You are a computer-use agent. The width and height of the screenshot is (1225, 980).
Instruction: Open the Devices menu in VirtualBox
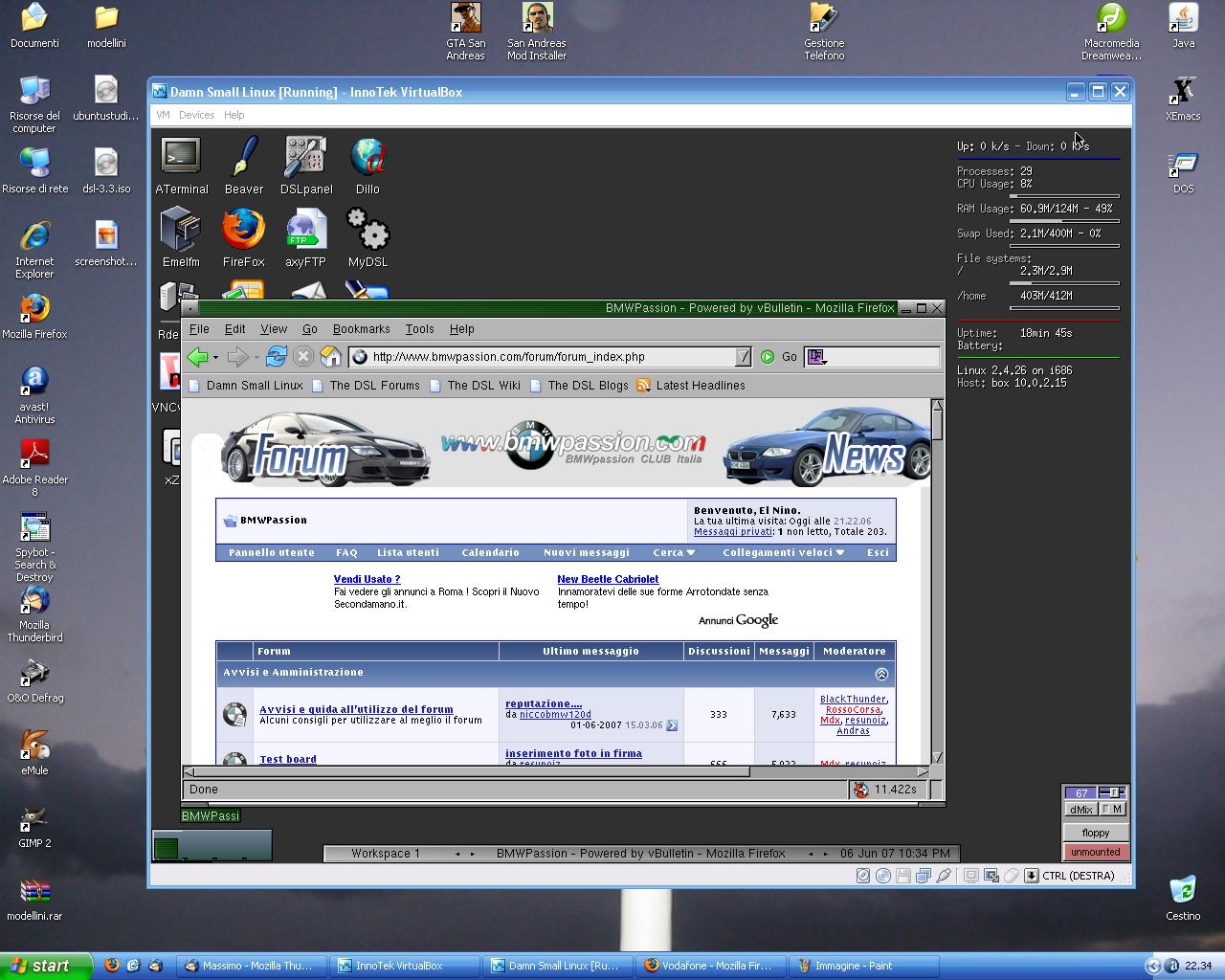pos(196,115)
